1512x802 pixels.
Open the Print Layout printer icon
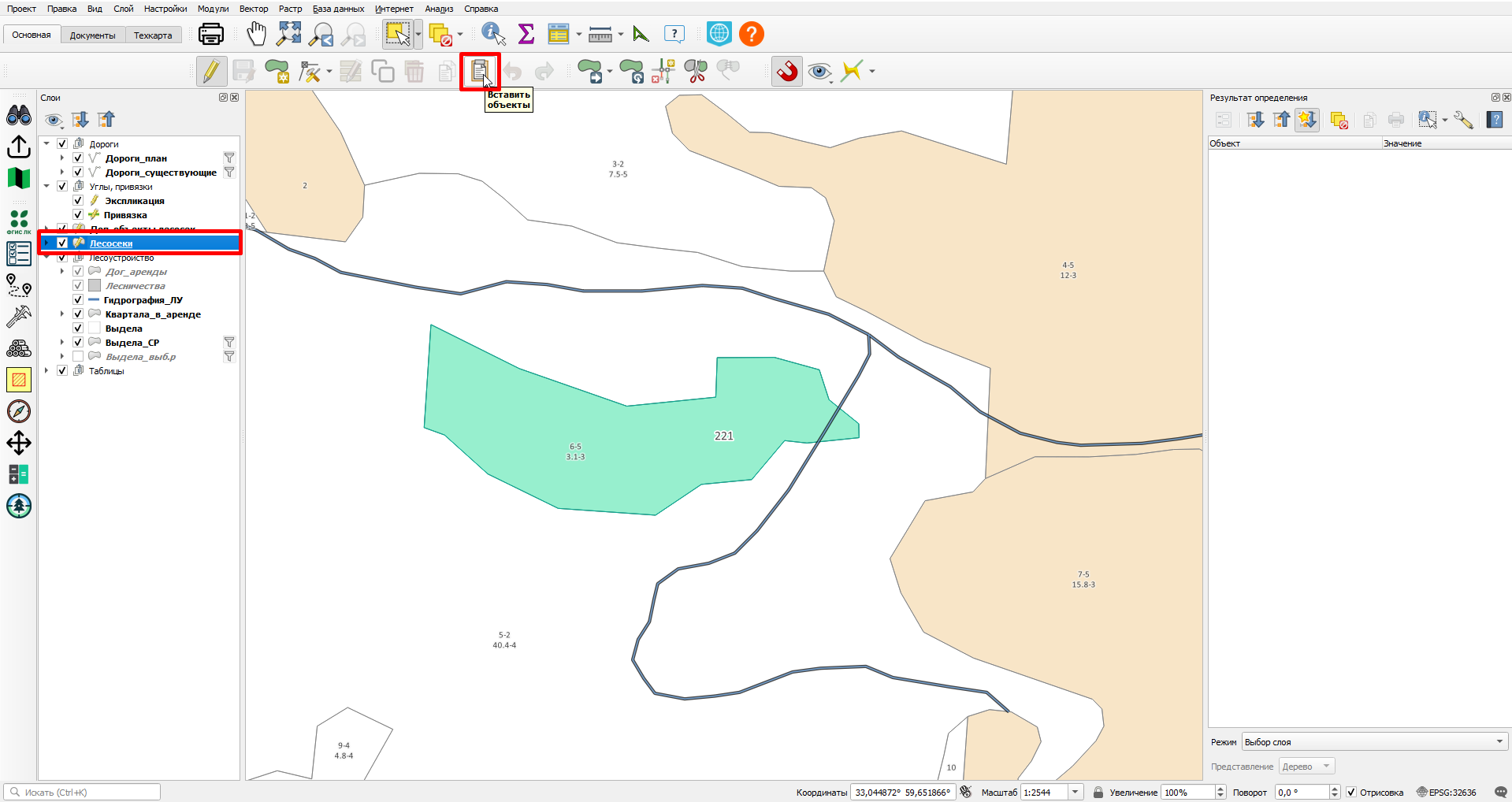[210, 34]
